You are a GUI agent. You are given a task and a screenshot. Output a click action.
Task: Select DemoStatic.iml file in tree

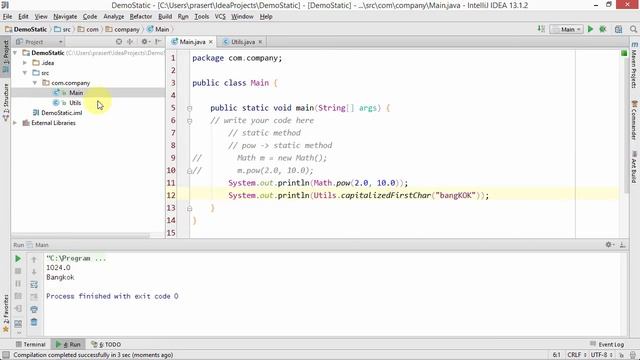(x=62, y=113)
